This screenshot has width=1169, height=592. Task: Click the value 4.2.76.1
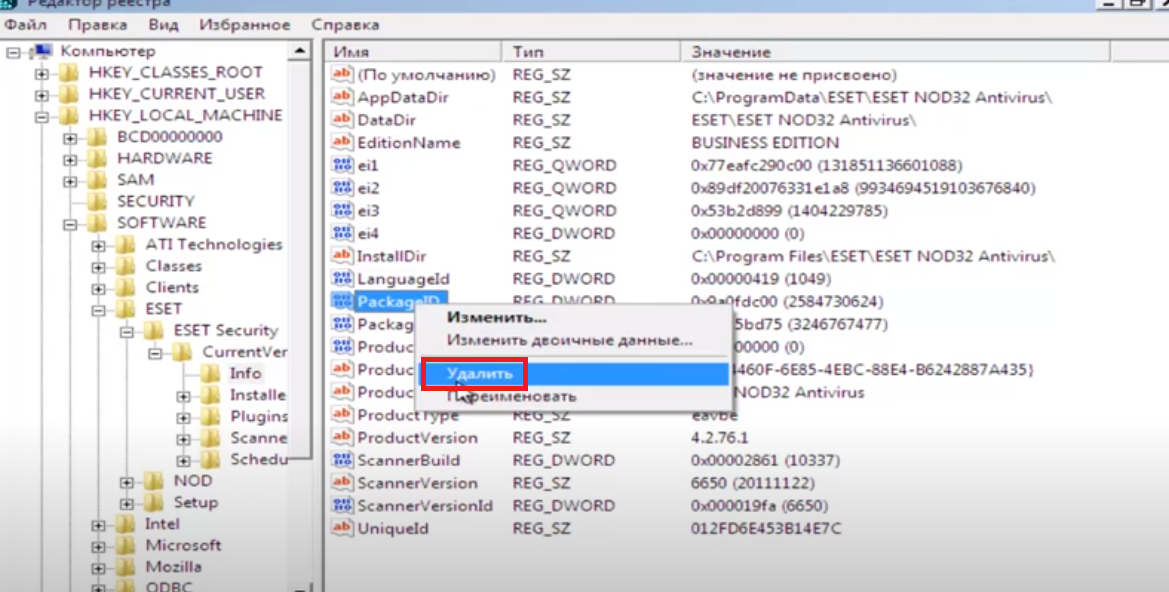tap(719, 438)
